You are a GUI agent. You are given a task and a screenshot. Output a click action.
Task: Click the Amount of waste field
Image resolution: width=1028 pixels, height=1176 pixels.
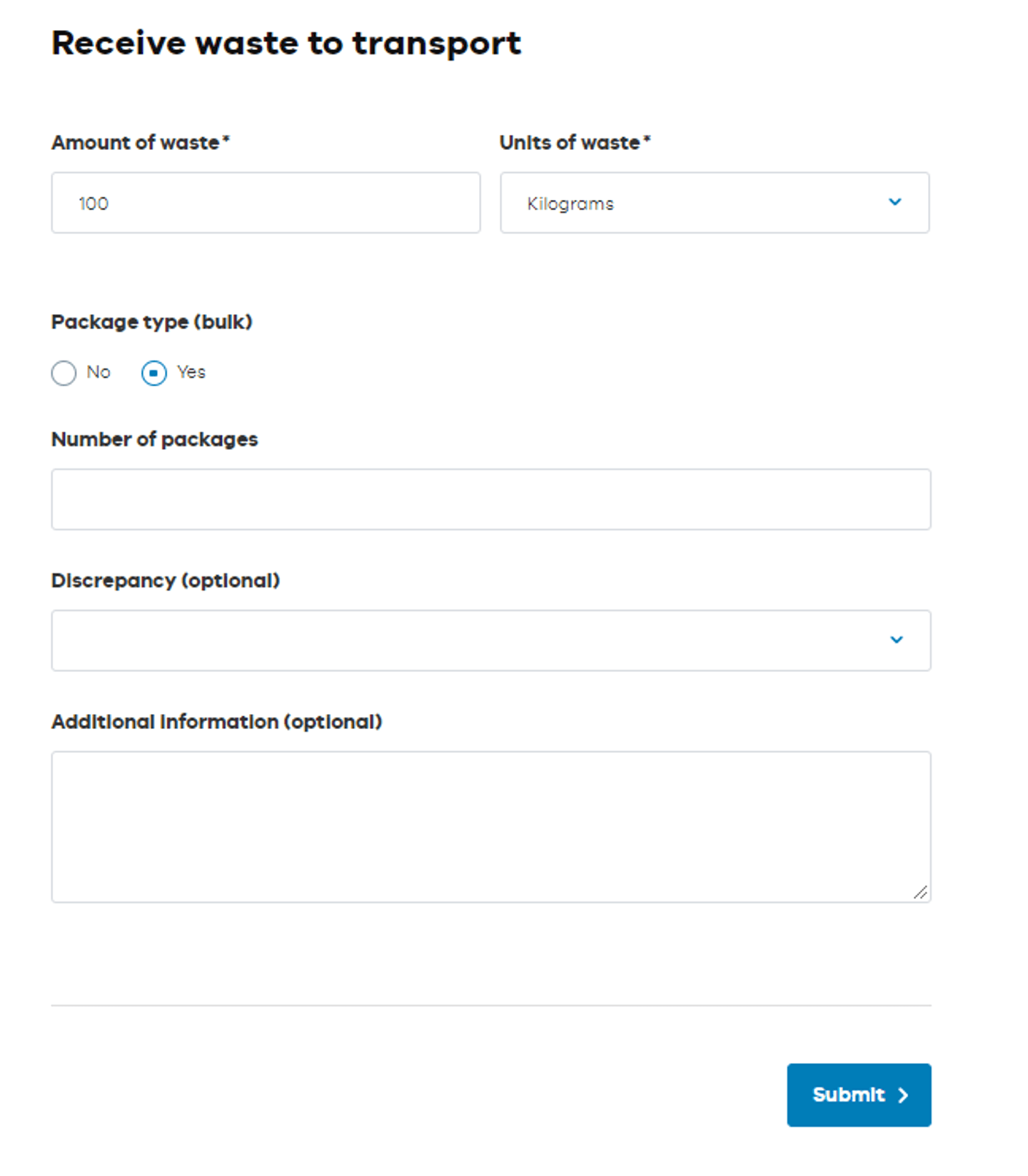(x=265, y=202)
